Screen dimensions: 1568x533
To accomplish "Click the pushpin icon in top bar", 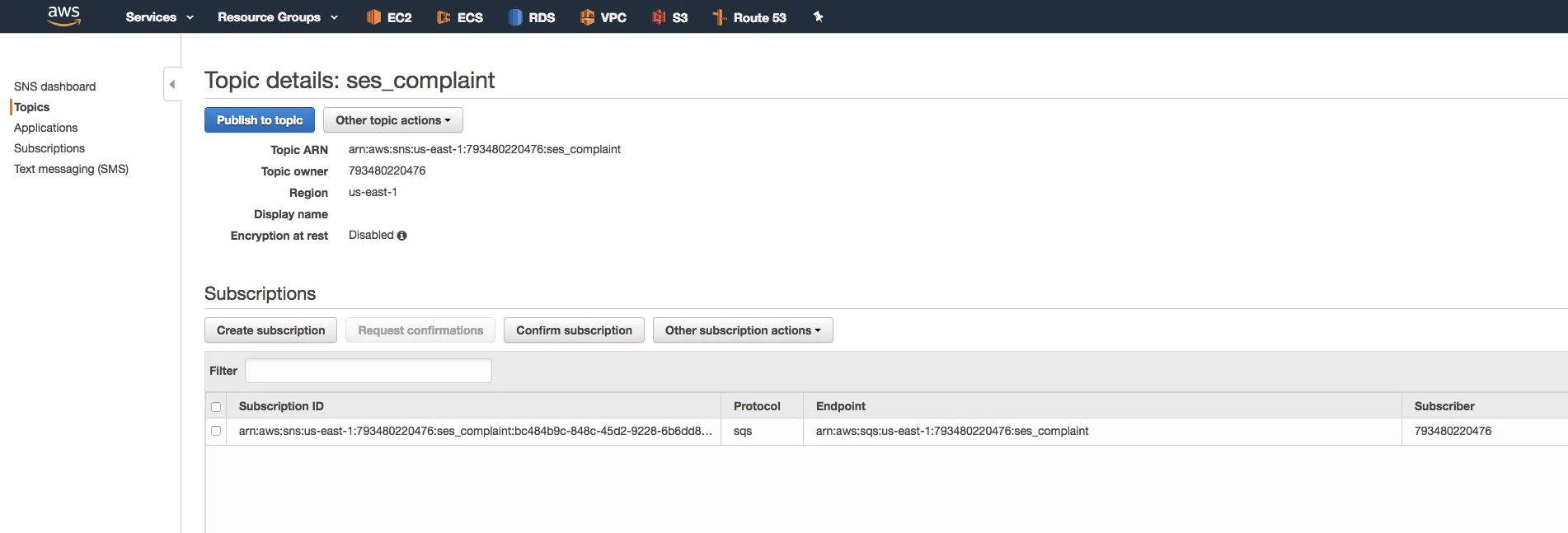I will (x=818, y=16).
